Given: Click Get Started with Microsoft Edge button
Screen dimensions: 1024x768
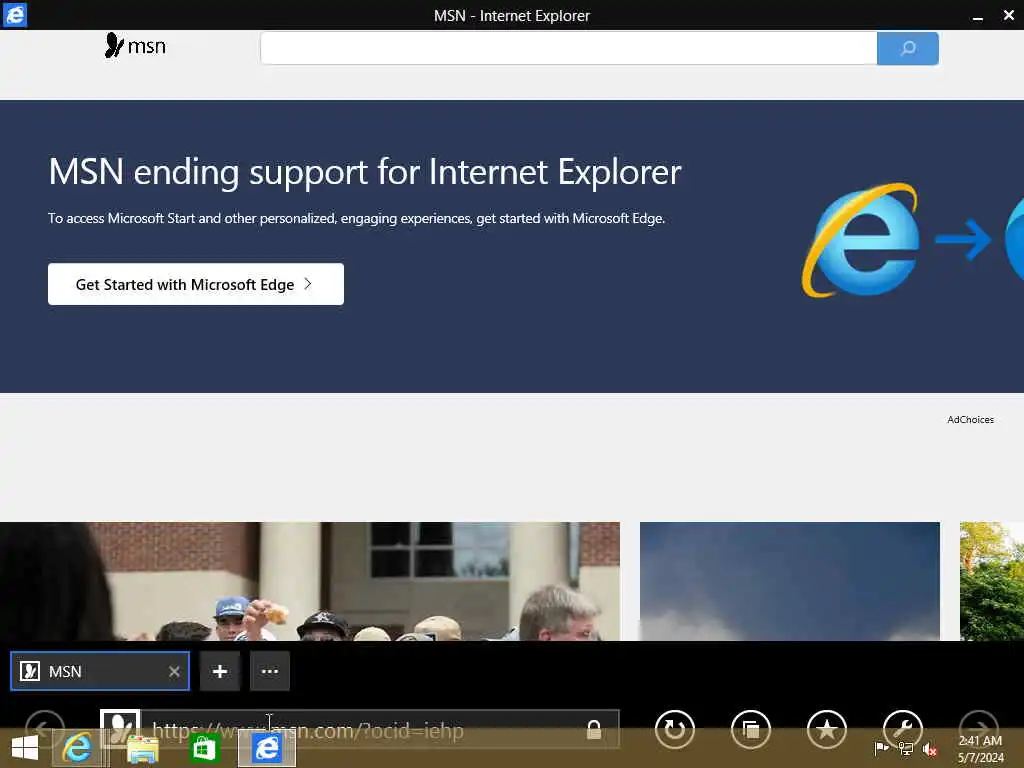Looking at the screenshot, I should 196,284.
